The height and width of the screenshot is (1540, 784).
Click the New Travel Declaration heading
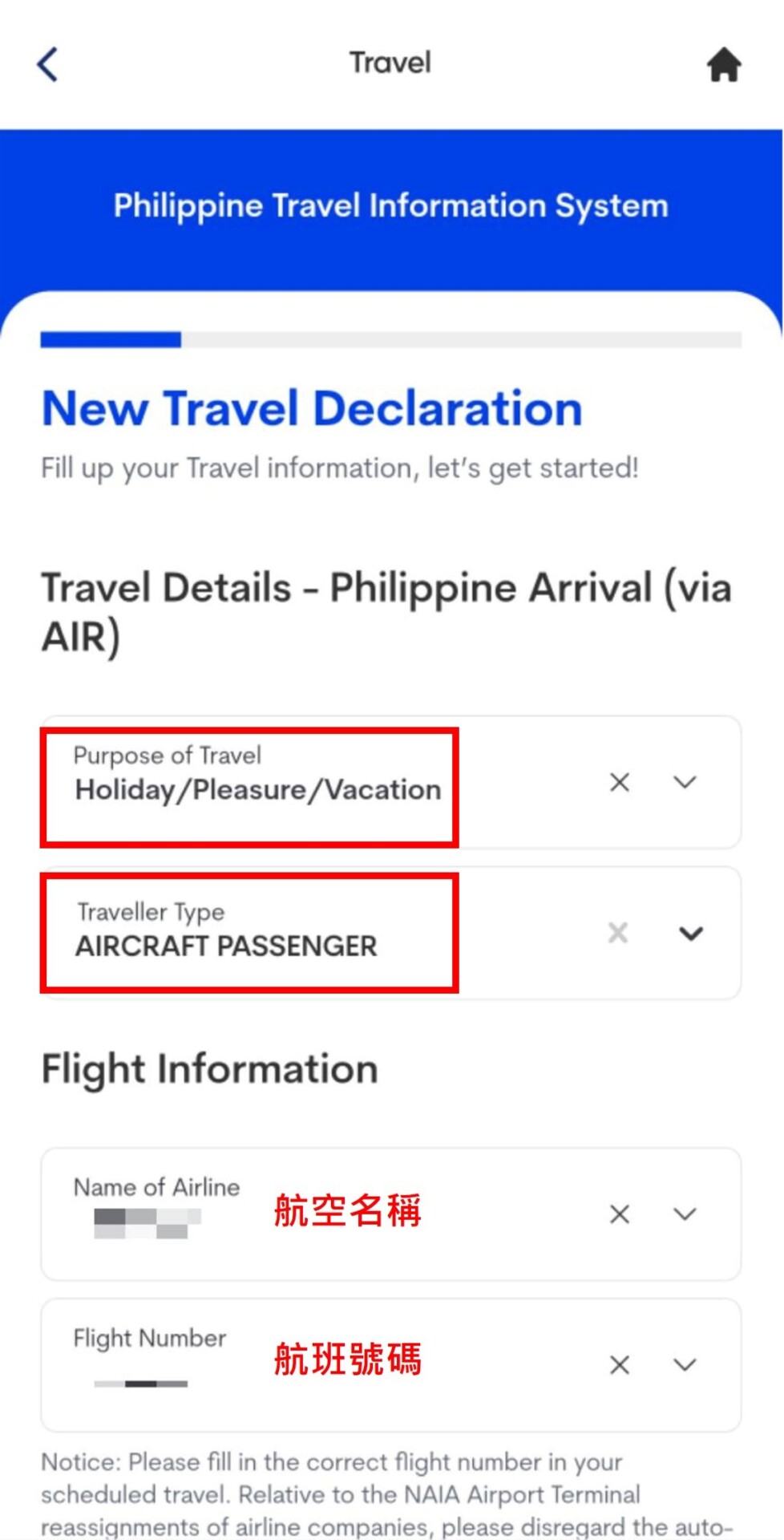312,409
